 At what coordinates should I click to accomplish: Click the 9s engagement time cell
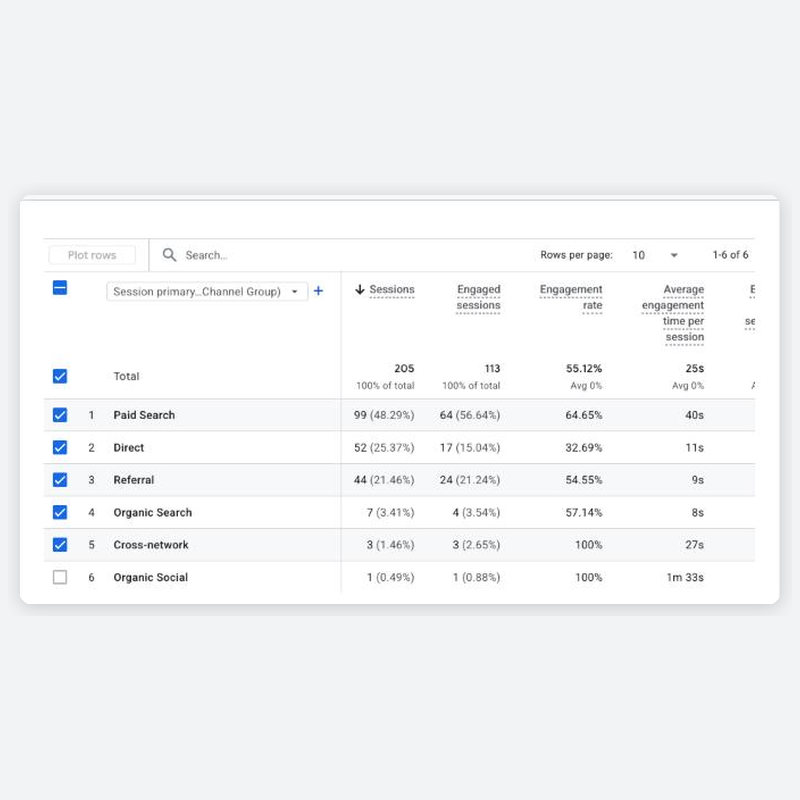tap(697, 480)
